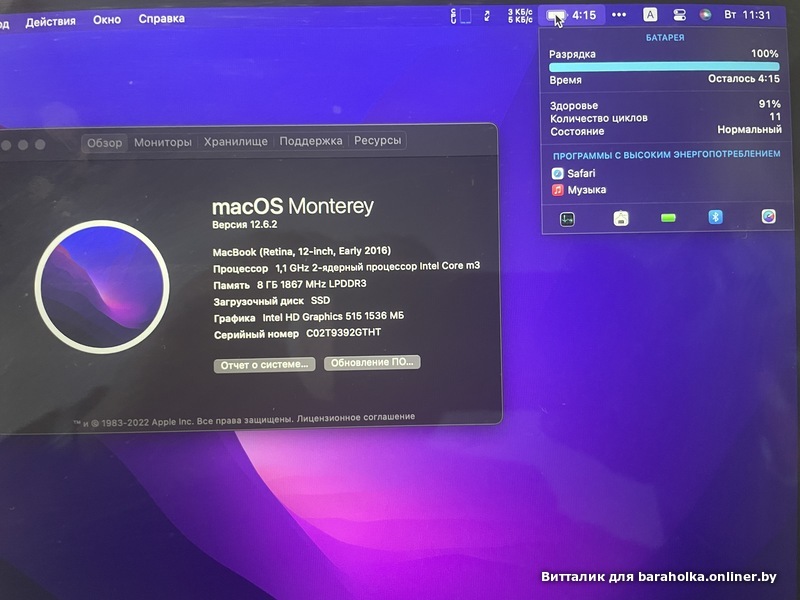Click the 'Здоровье' label in battery panel
Screen dimensions: 800x600
pos(574,106)
